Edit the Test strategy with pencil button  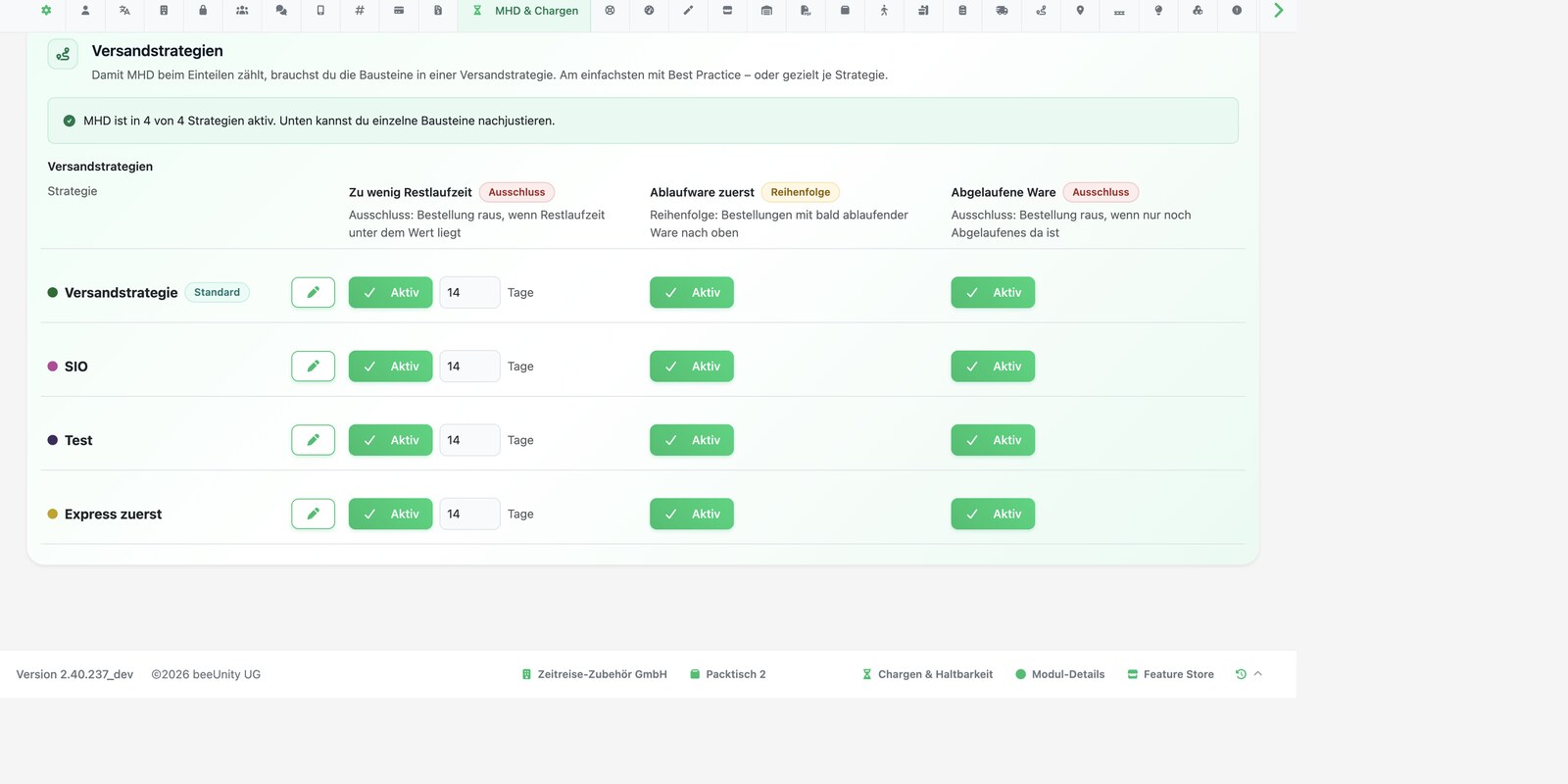pyautogui.click(x=314, y=440)
